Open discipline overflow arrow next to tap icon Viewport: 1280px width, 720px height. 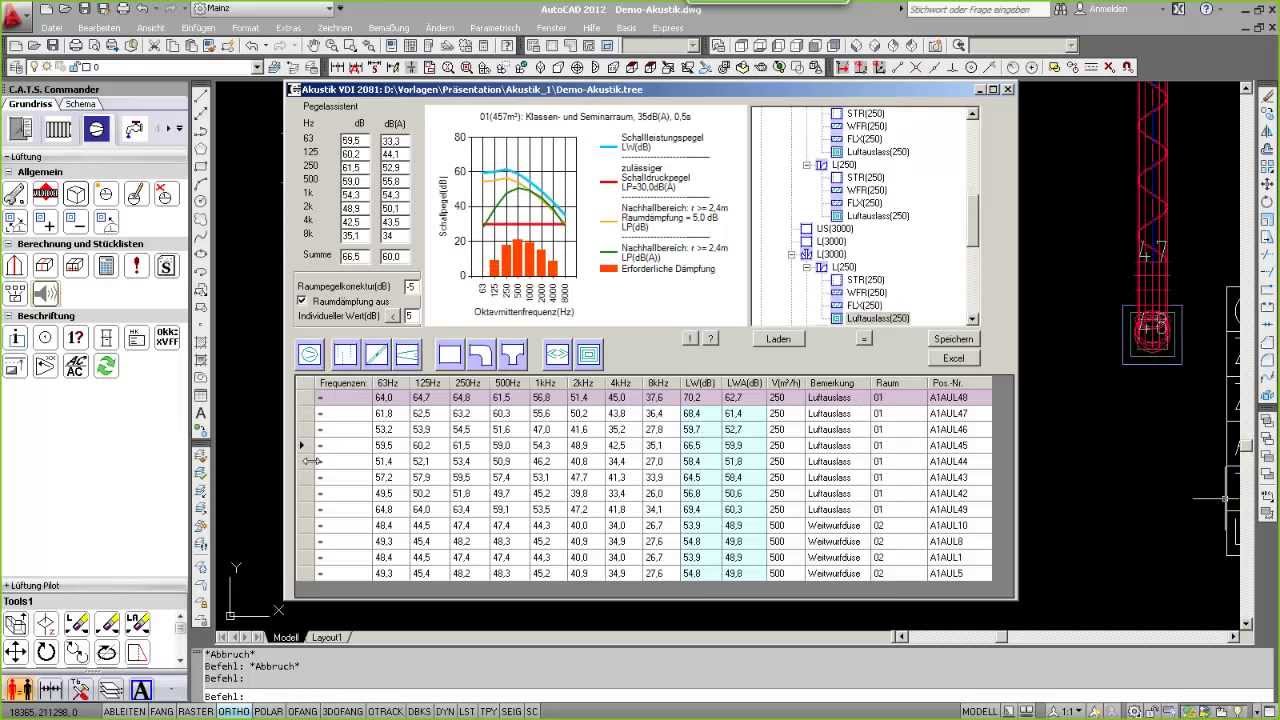[x=179, y=129]
